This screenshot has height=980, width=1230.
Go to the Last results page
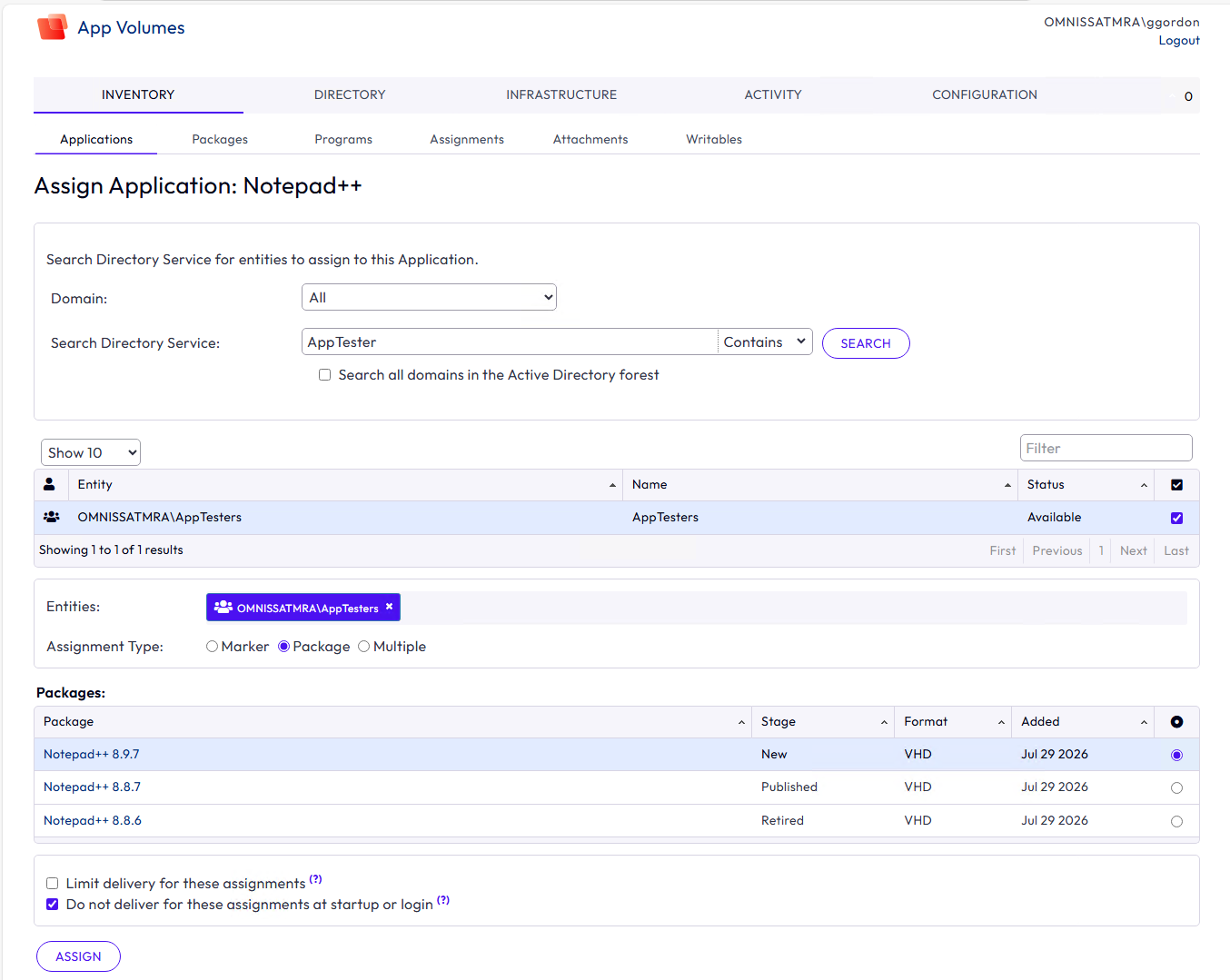(1176, 550)
